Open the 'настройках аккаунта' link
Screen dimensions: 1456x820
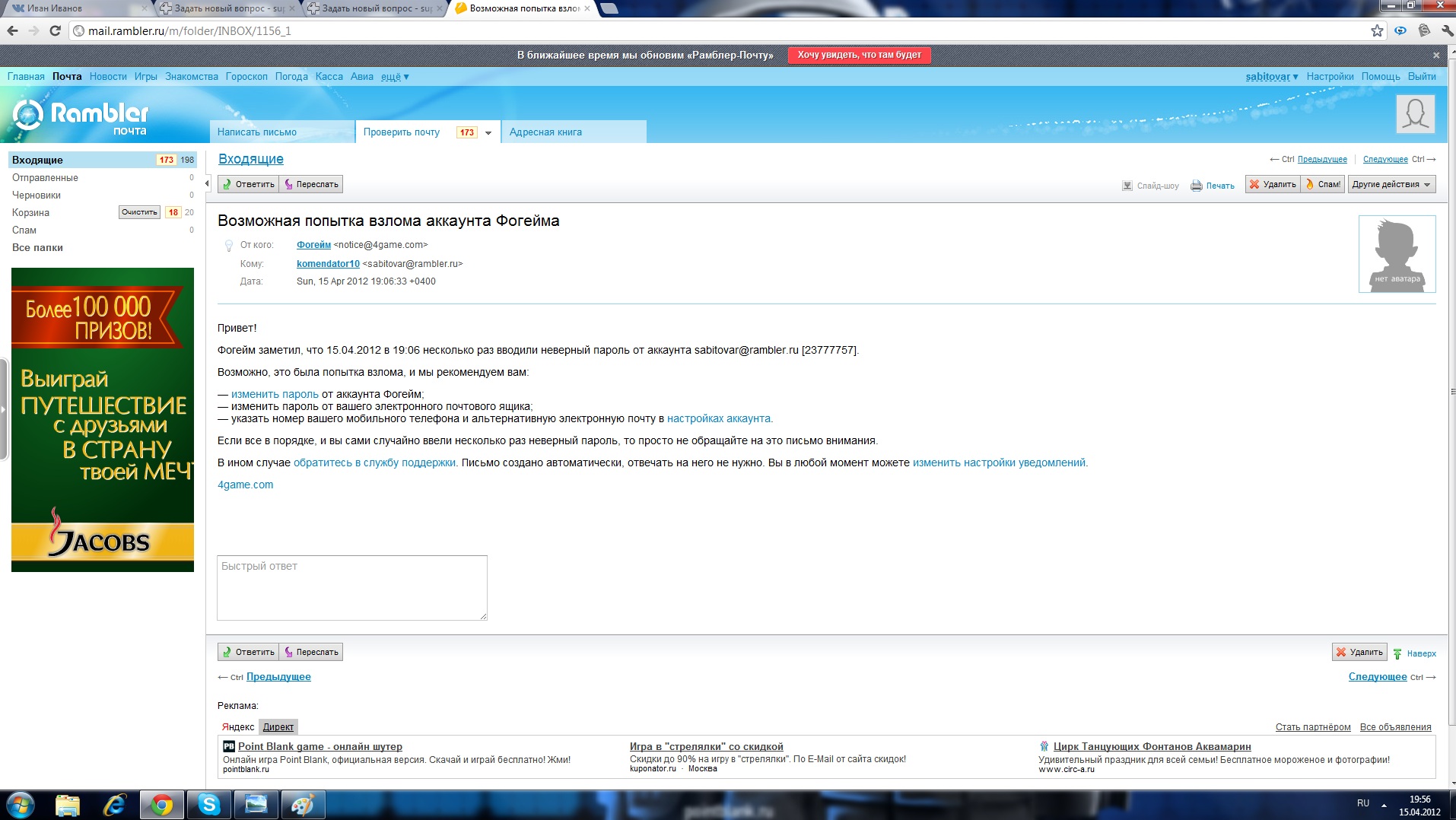pos(719,418)
